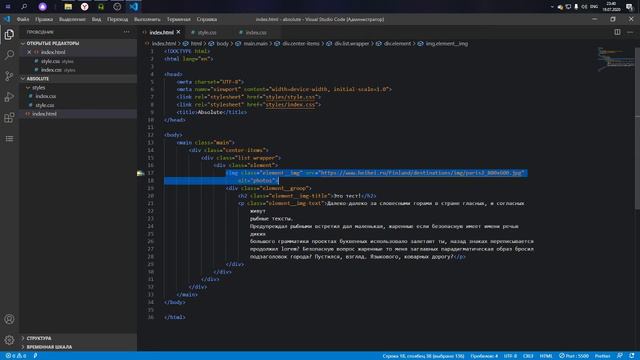Follow the styles/style.css href link
This screenshot has width=640, height=360.
pos(290,97)
